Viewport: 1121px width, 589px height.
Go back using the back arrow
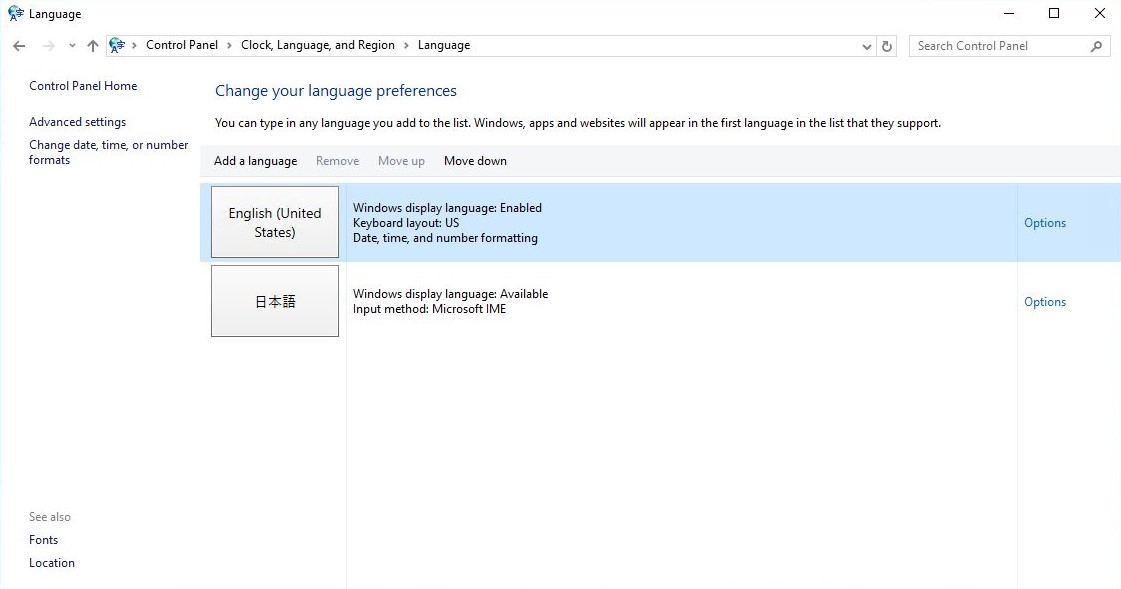coord(19,46)
